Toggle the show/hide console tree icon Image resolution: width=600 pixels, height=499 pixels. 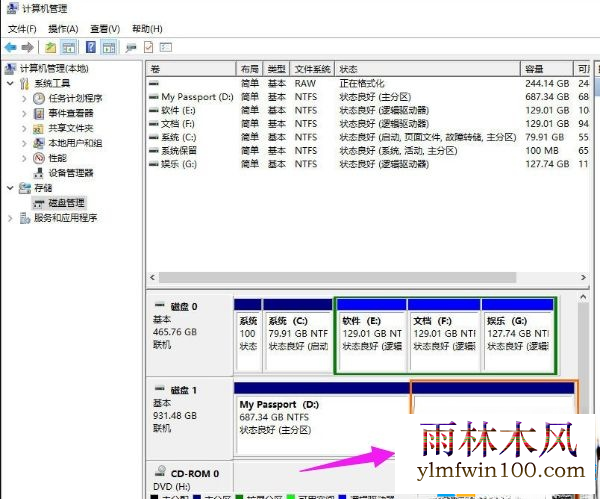click(x=69, y=47)
